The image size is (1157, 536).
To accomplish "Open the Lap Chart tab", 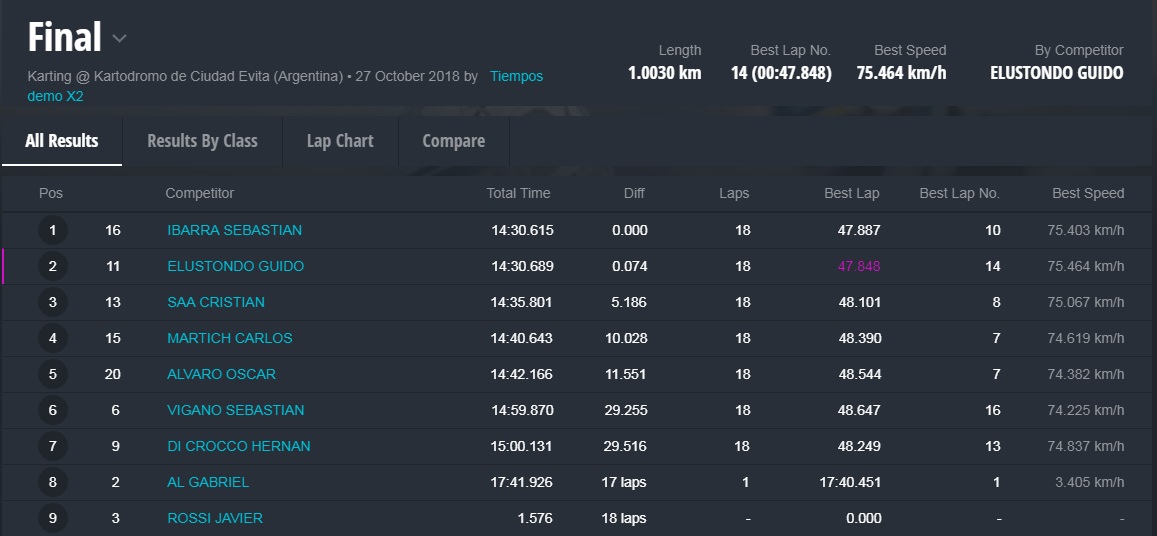I will [x=340, y=141].
